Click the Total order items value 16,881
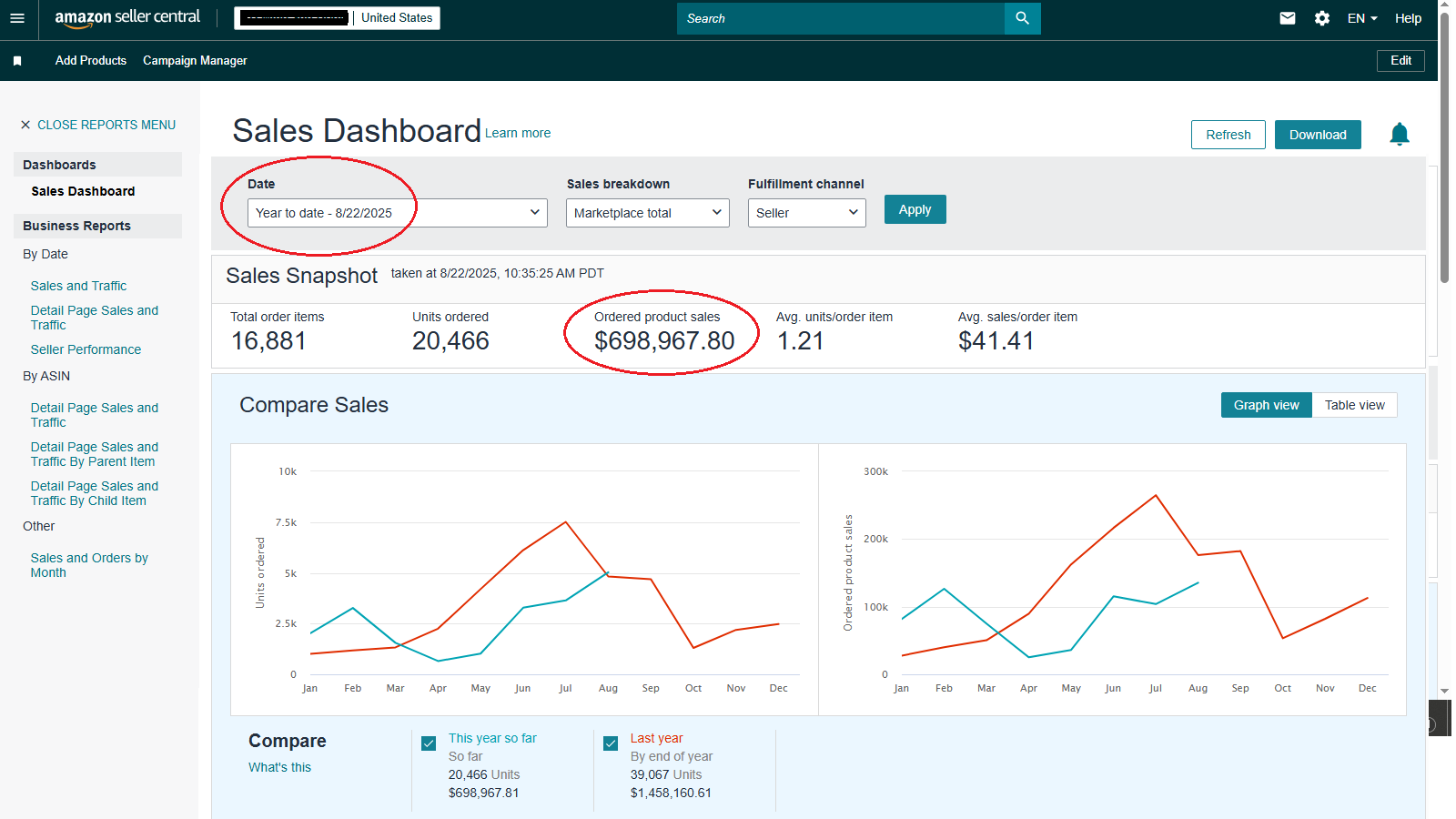This screenshot has width=1456, height=819. (x=268, y=341)
